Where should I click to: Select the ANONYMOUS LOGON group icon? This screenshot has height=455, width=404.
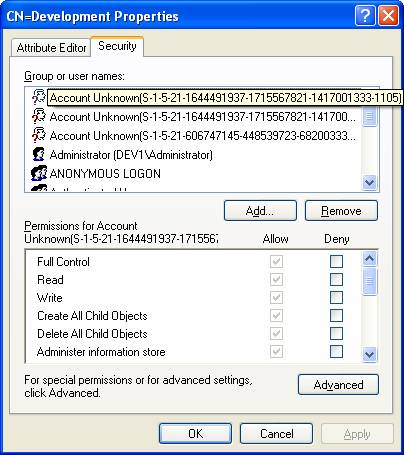[39, 173]
